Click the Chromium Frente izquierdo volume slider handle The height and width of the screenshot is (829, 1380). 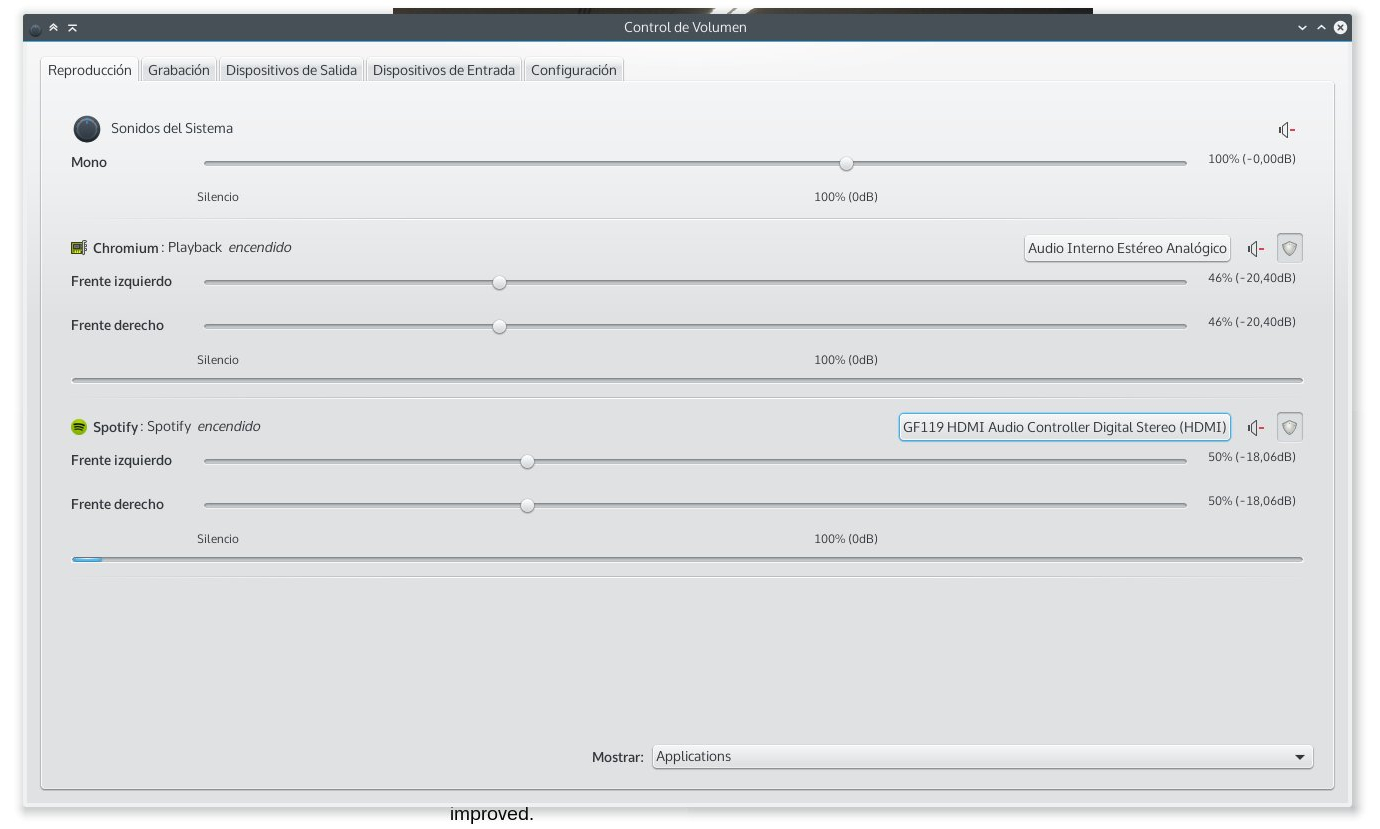pyautogui.click(x=499, y=283)
